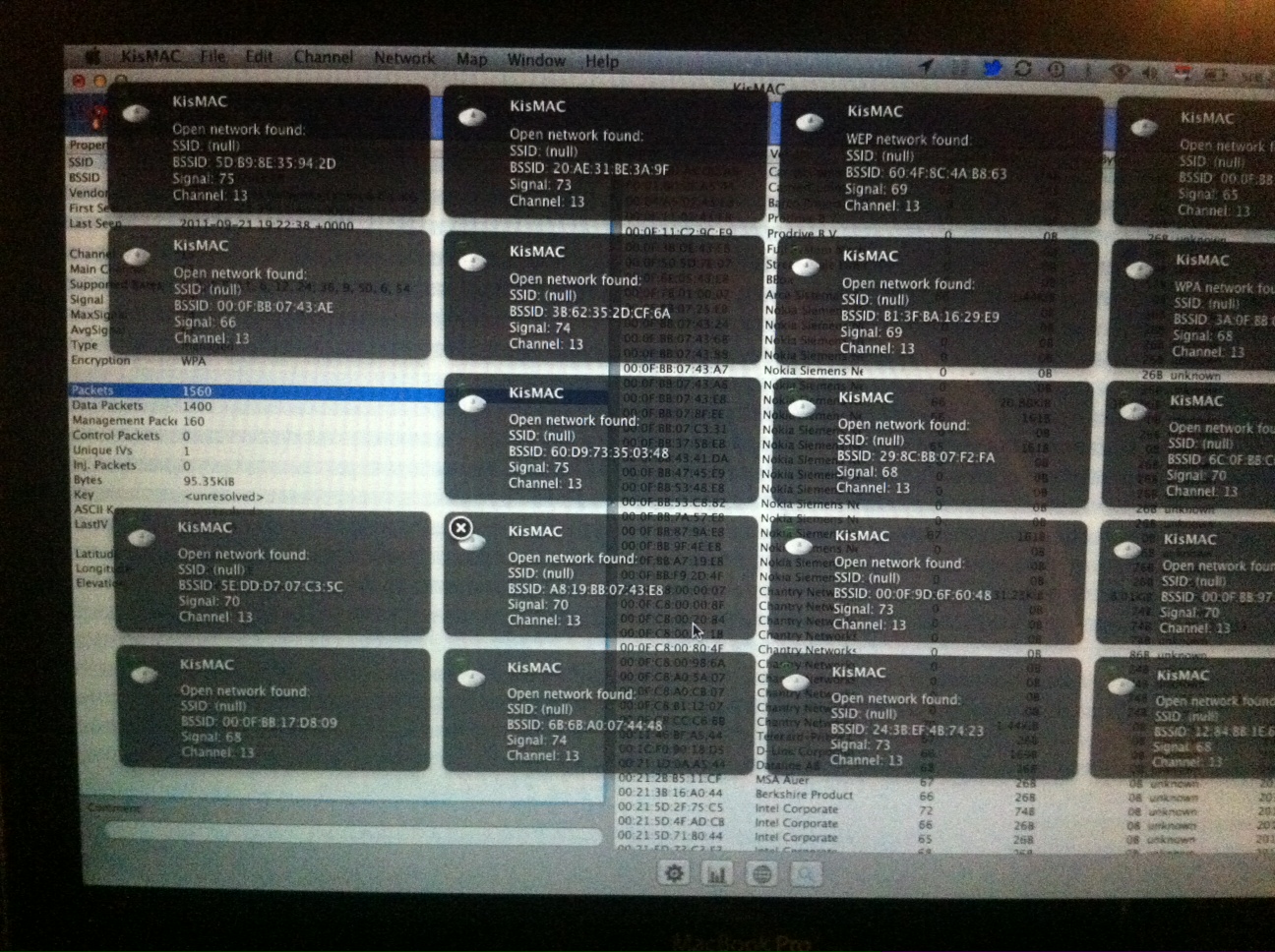Click KisMAC icon in 5E:DD:D7:07:C3:5C notification
Image resolution: width=1275 pixels, height=952 pixels.
[x=143, y=538]
